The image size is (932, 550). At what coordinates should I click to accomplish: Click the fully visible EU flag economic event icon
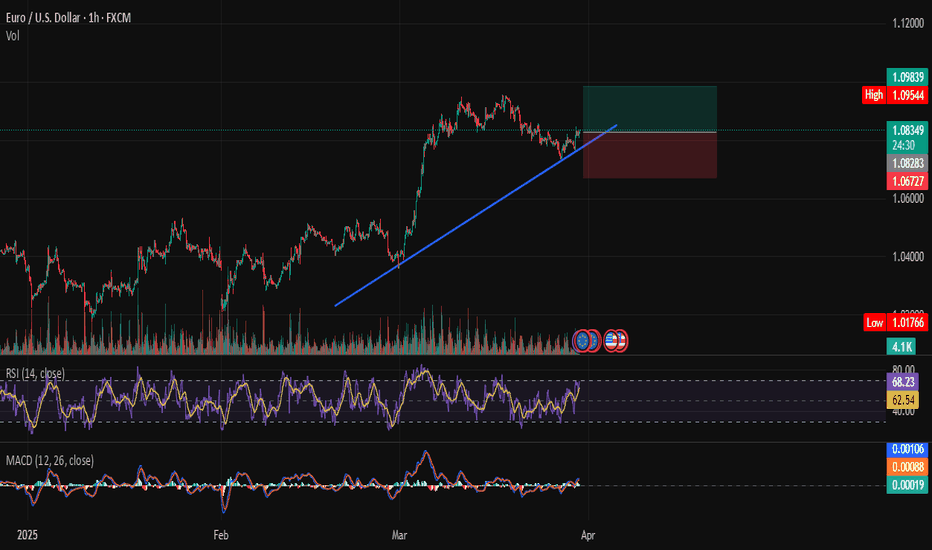581,341
